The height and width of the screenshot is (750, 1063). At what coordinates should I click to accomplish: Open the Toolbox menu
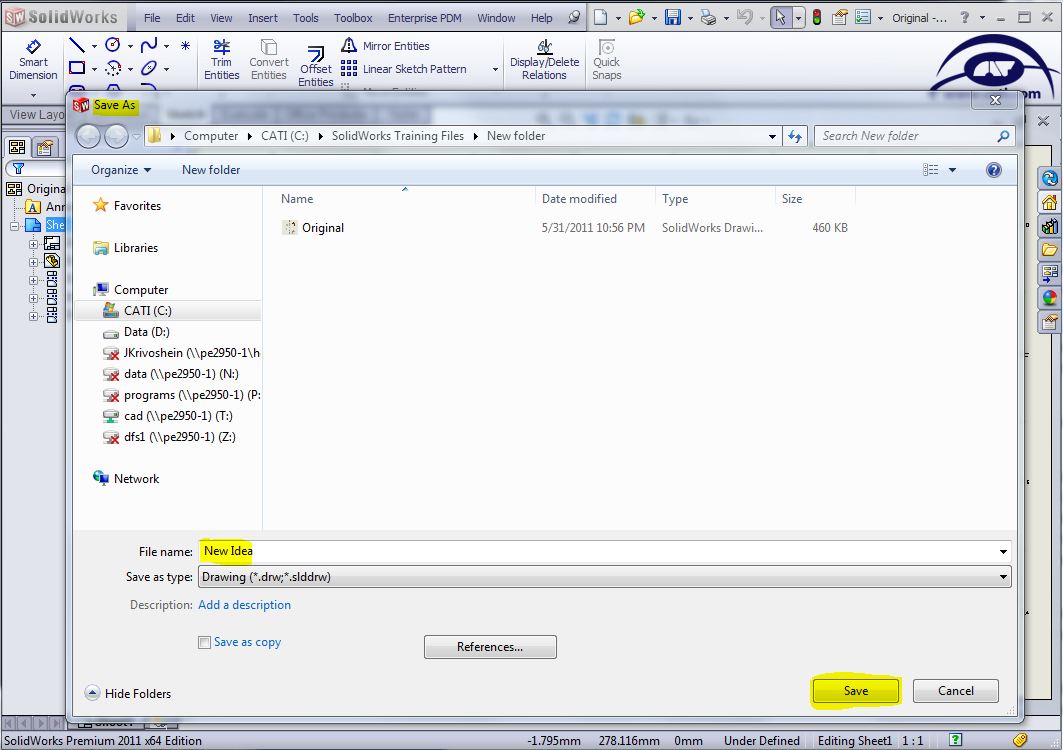point(353,18)
